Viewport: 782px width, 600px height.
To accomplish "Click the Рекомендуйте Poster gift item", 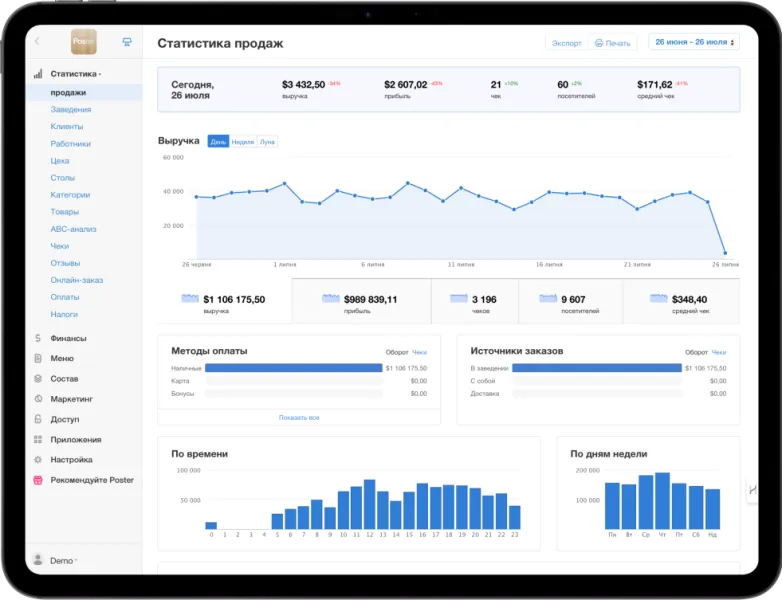I will 84,480.
